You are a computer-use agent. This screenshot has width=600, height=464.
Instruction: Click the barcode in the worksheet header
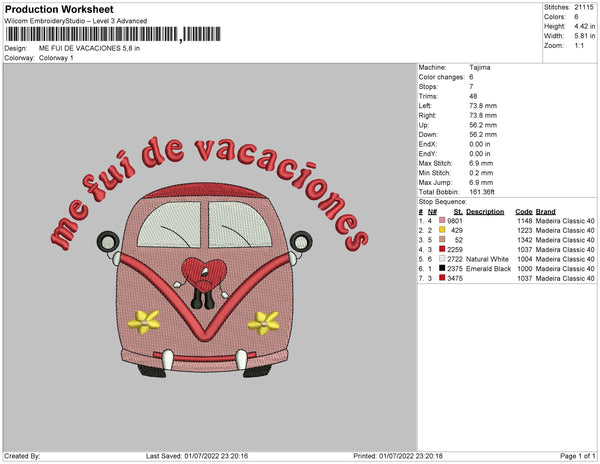point(91,35)
